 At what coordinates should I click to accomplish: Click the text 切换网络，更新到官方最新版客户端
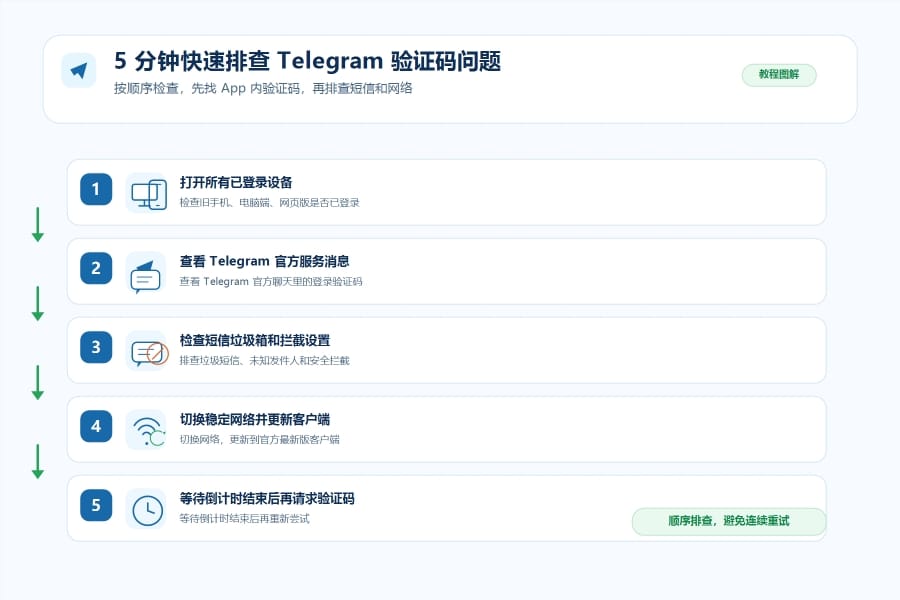point(259,440)
